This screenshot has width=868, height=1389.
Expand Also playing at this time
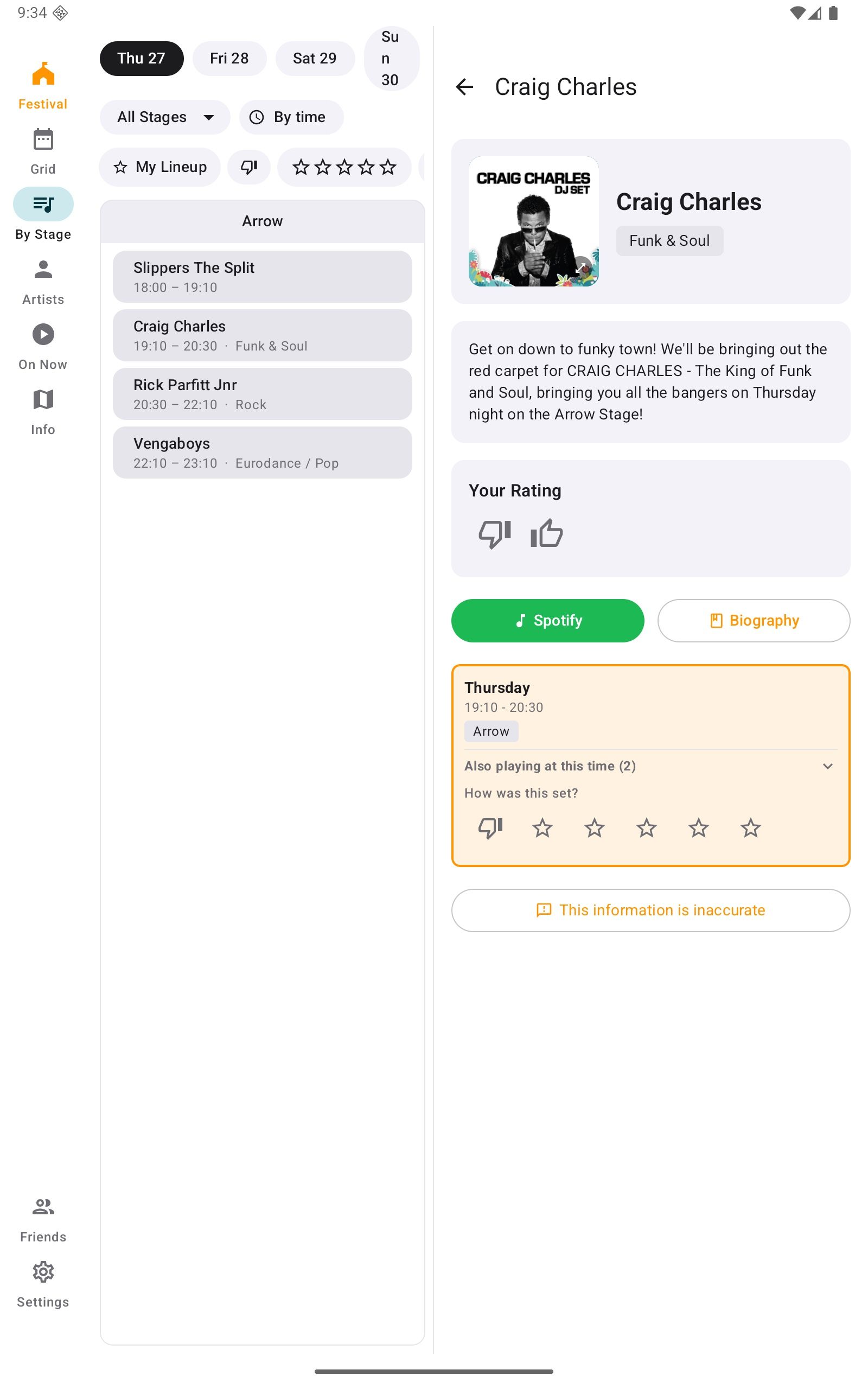(650, 766)
